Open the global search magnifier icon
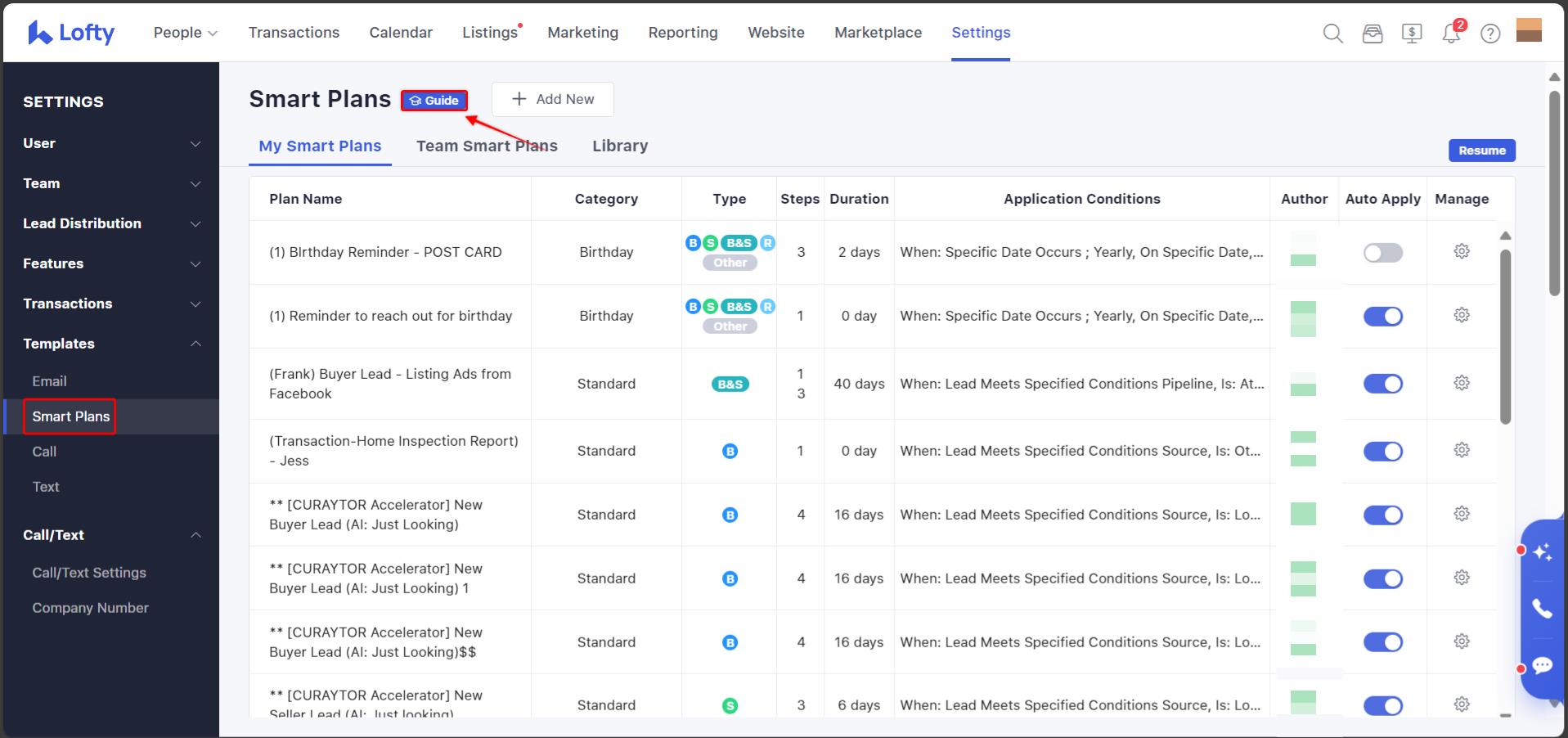 coord(1332,33)
